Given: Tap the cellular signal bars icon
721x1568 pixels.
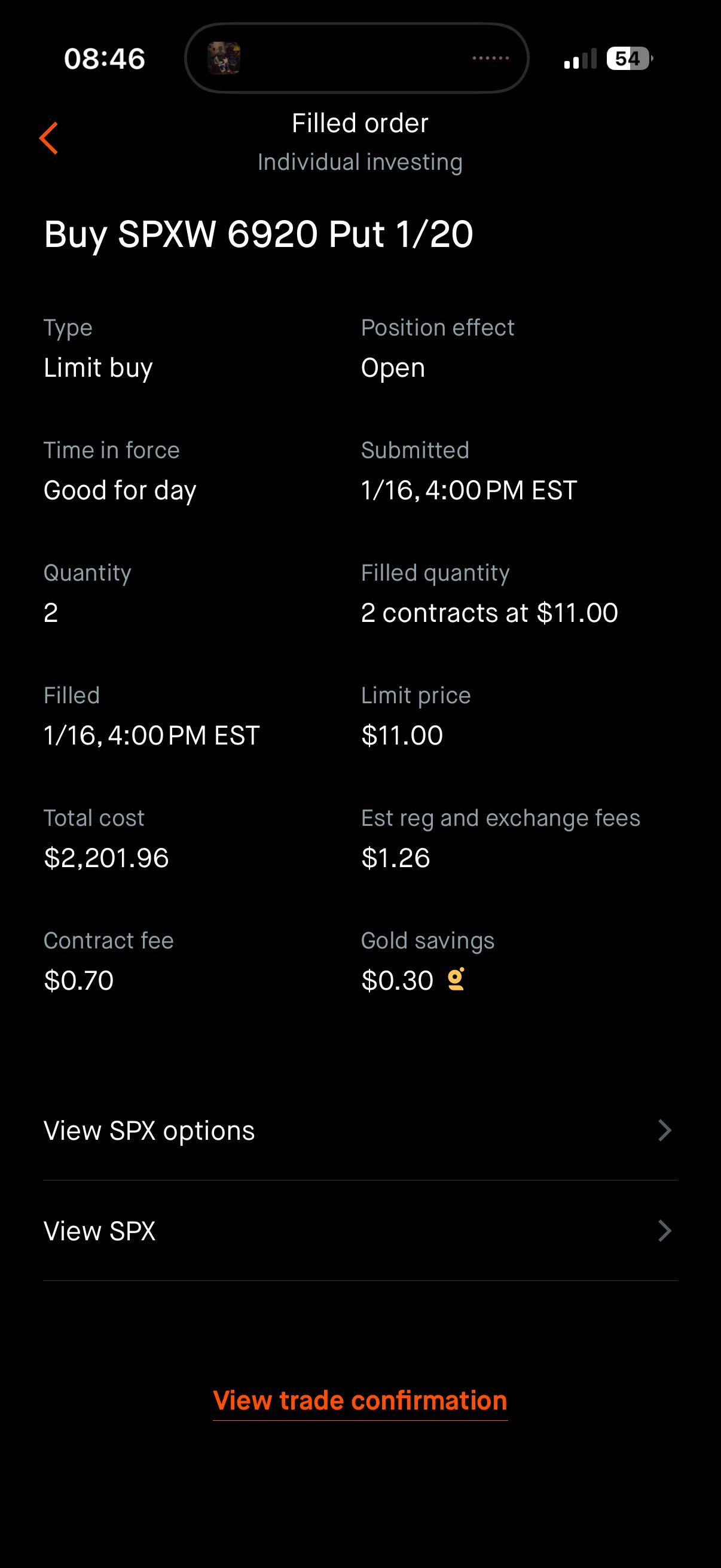Looking at the screenshot, I should pyautogui.click(x=580, y=59).
